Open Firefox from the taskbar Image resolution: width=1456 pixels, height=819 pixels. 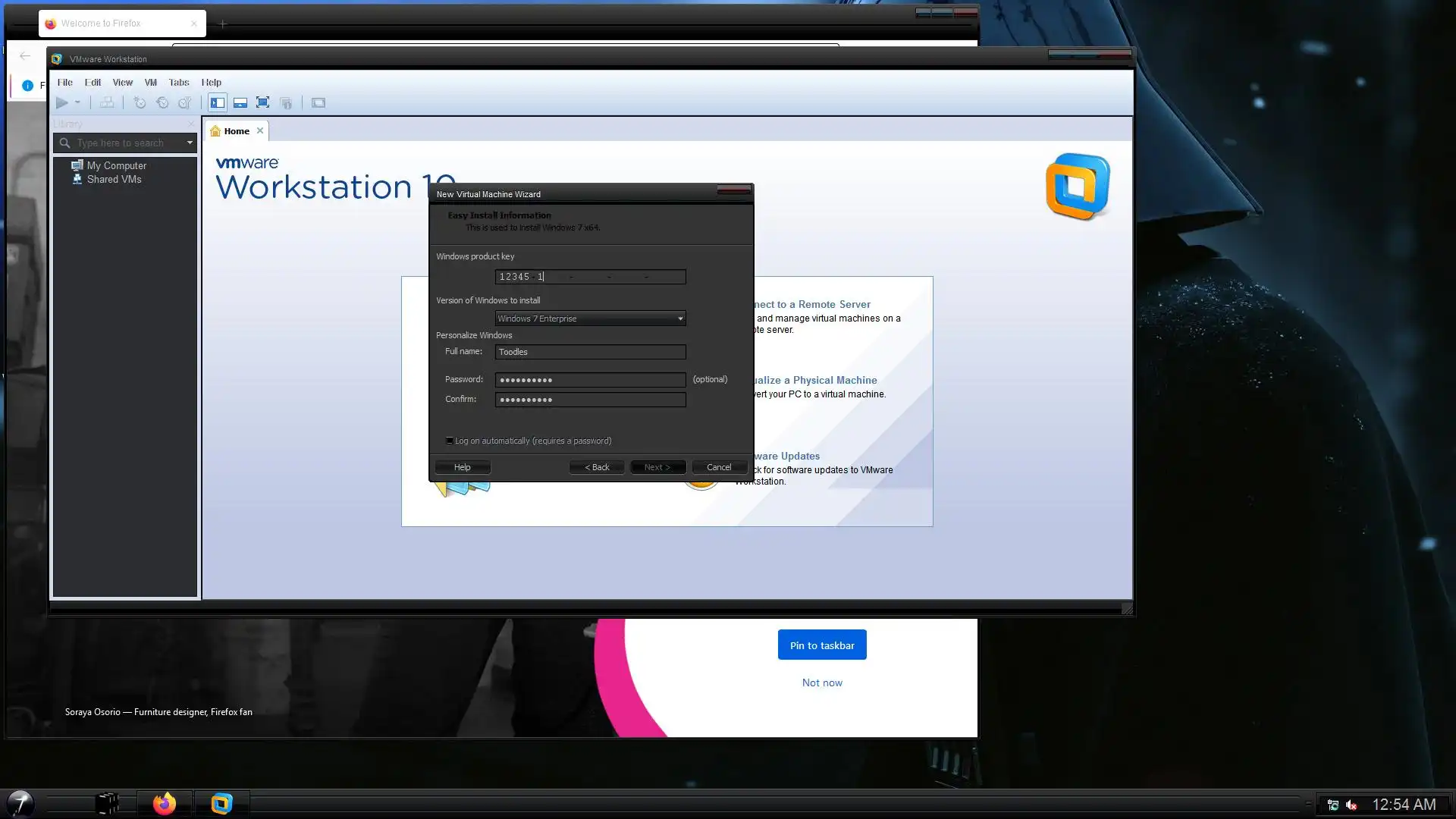pyautogui.click(x=164, y=803)
